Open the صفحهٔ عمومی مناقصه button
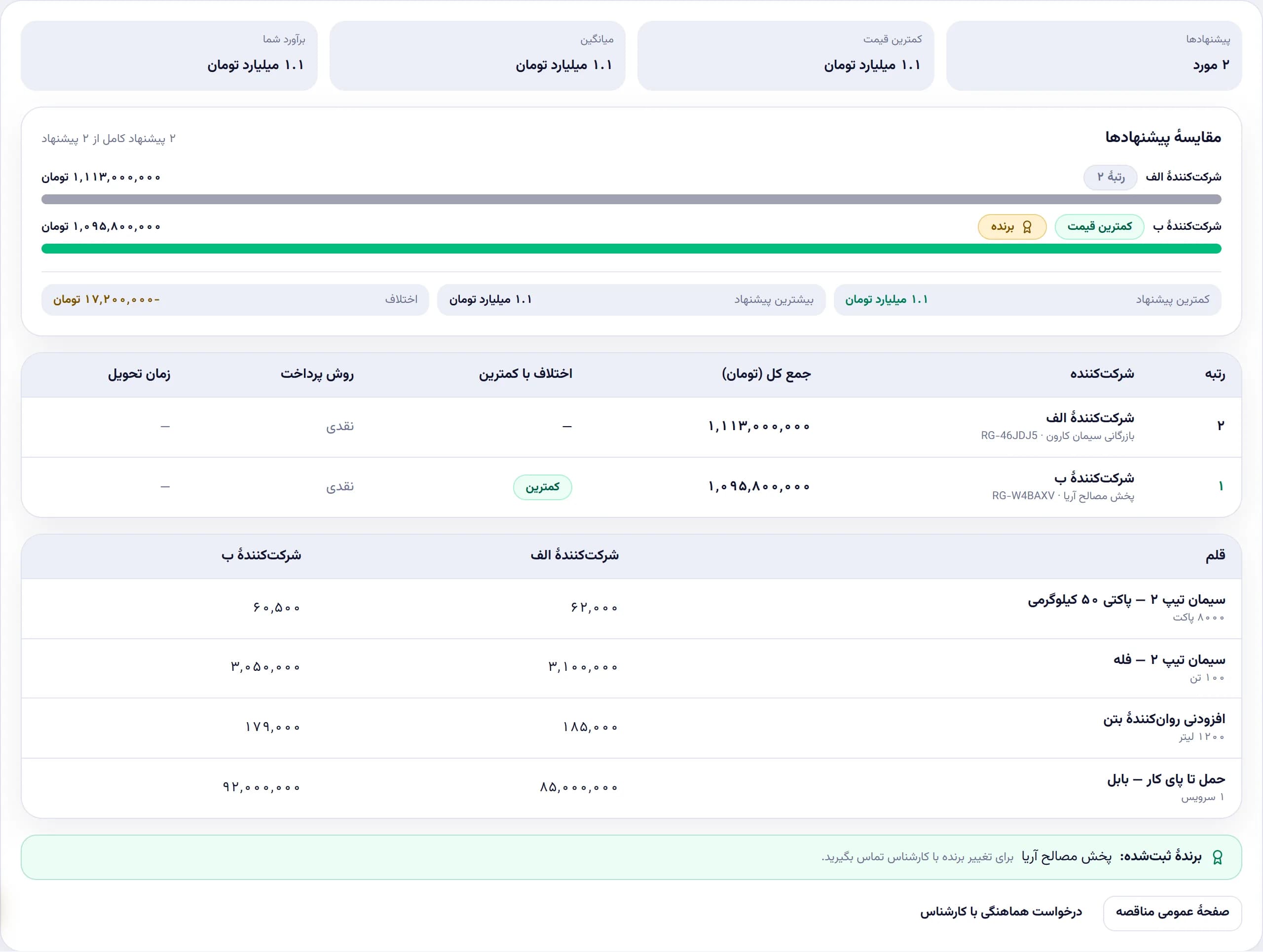This screenshot has width=1263, height=952. click(x=1172, y=912)
